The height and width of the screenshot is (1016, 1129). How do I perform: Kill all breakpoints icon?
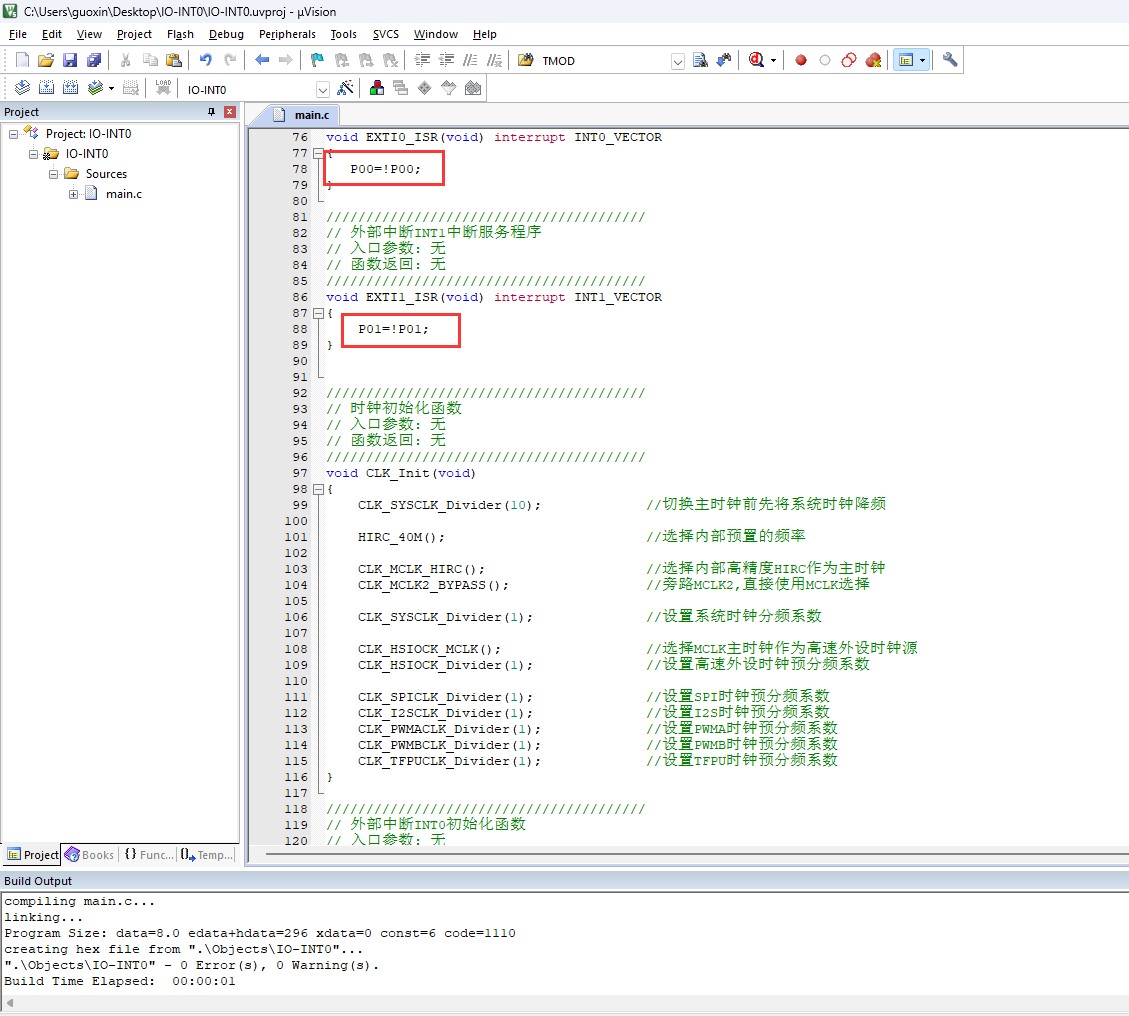click(x=873, y=60)
